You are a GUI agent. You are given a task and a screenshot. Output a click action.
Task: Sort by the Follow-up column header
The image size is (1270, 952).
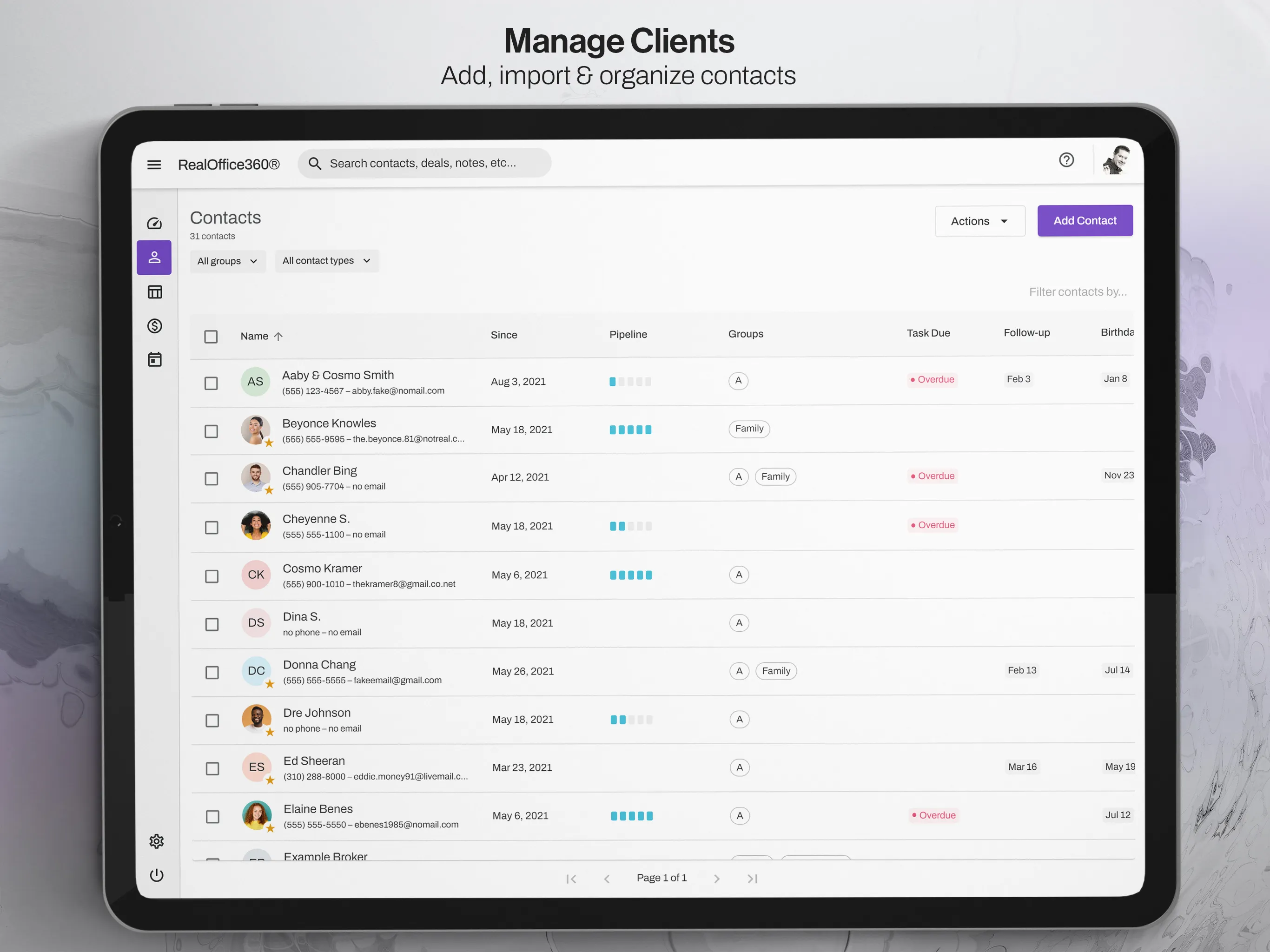[x=1026, y=333]
